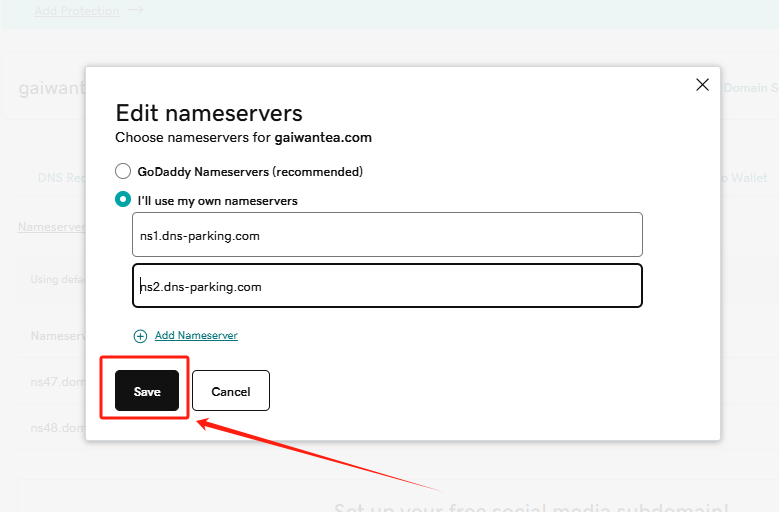779x512 pixels.
Task: Click the plus icon beside Add Nameserver
Action: coord(140,336)
